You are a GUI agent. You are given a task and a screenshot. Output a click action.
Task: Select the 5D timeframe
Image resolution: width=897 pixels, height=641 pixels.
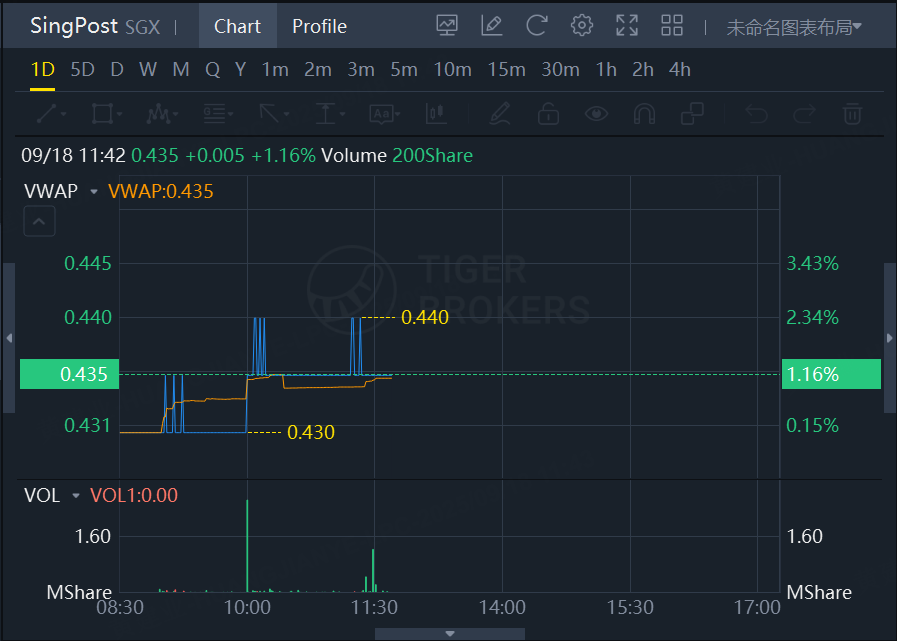82,70
